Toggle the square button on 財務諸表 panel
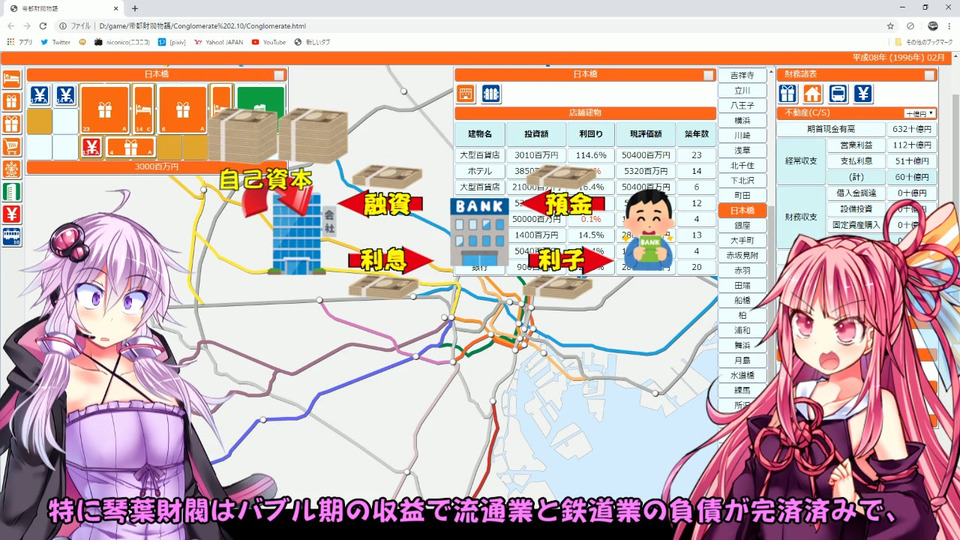960x540 pixels. (x=929, y=75)
